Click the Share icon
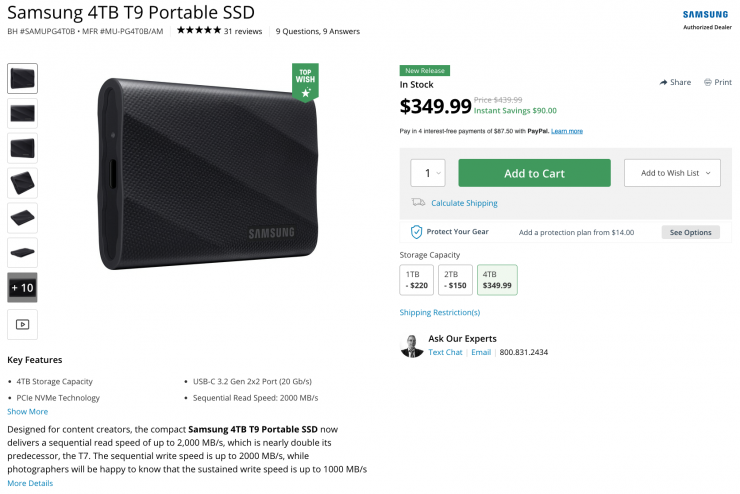 coord(663,82)
